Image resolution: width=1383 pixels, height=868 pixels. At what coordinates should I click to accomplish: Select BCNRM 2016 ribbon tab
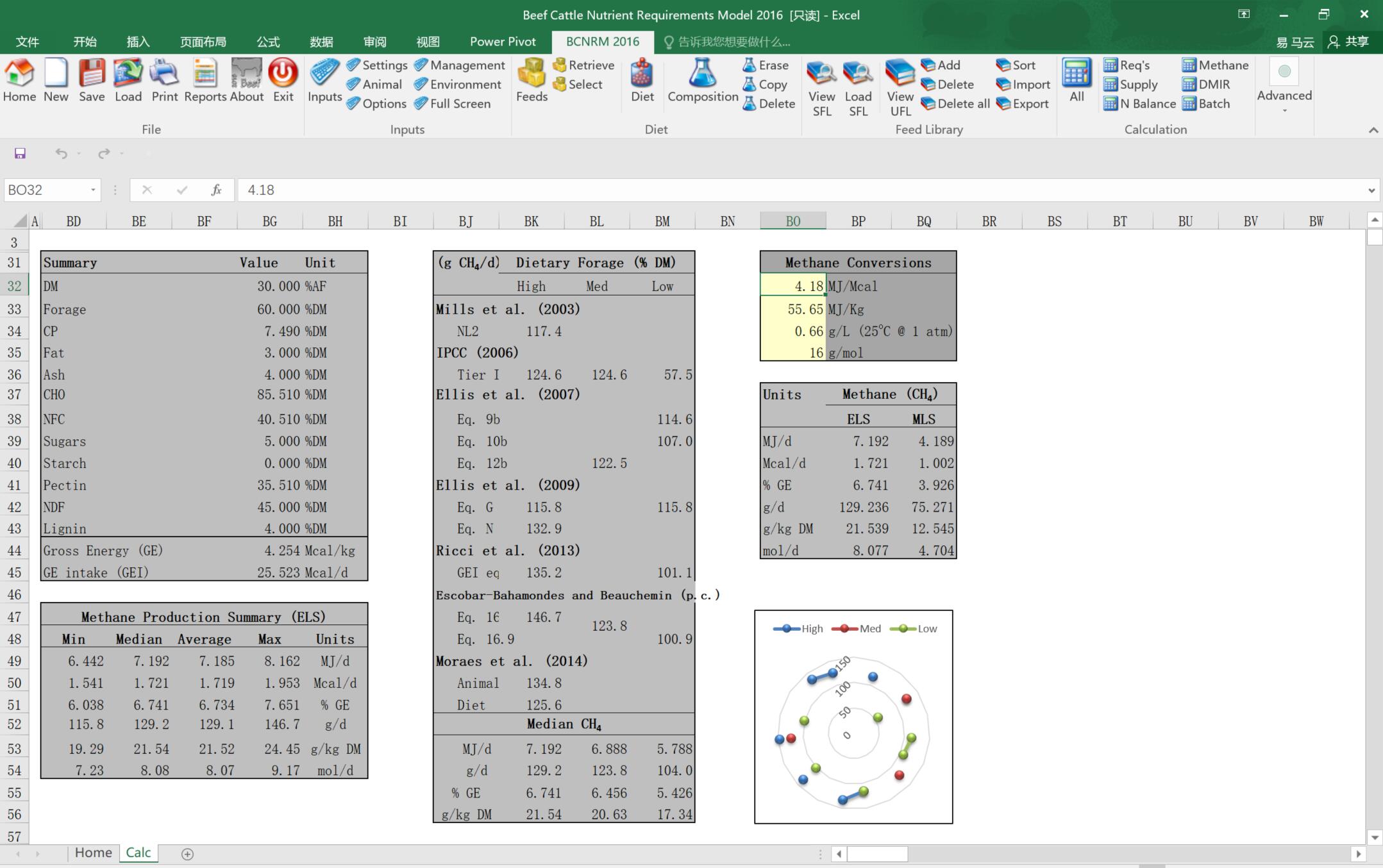(x=603, y=42)
